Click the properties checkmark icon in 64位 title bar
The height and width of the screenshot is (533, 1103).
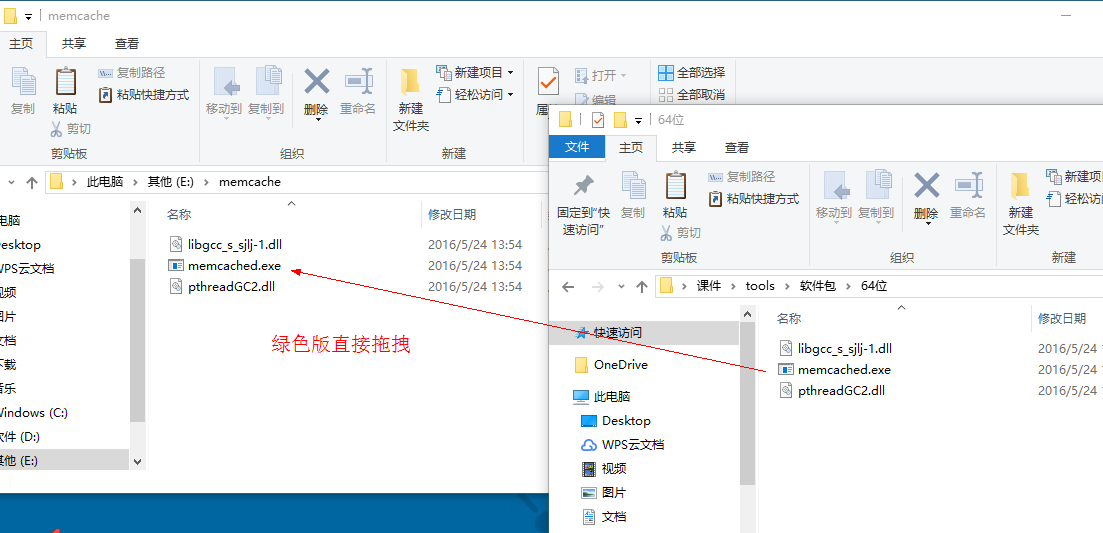(598, 120)
